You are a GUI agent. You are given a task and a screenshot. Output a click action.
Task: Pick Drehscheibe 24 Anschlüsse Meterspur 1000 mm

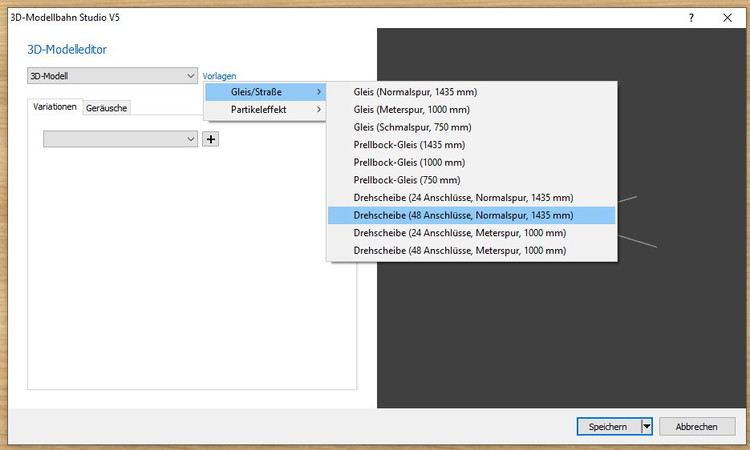472,233
